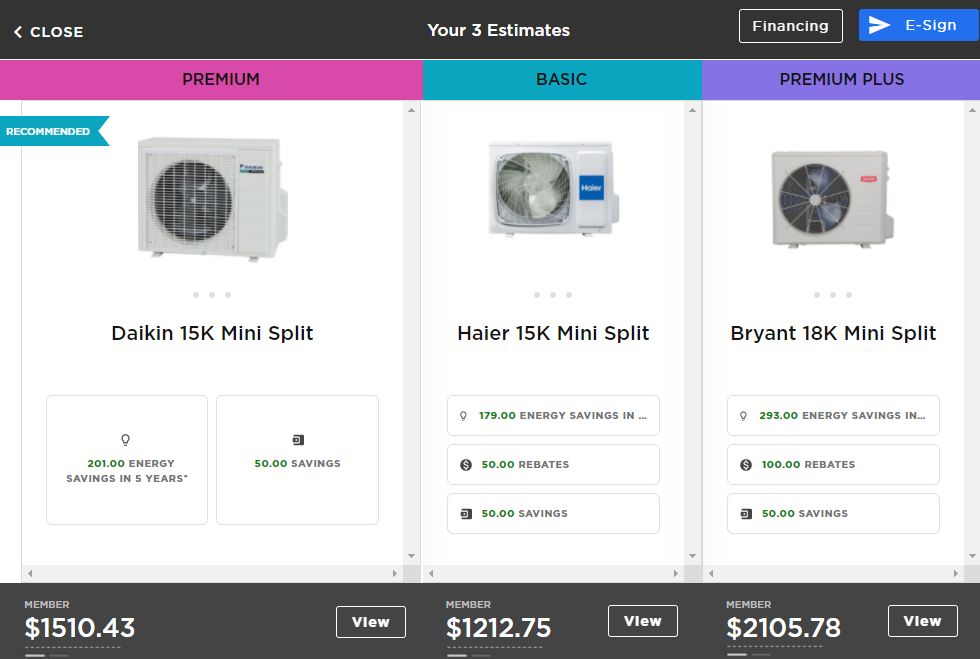
Task: Click the rebates icon on Bryant estimate
Action: tap(747, 464)
